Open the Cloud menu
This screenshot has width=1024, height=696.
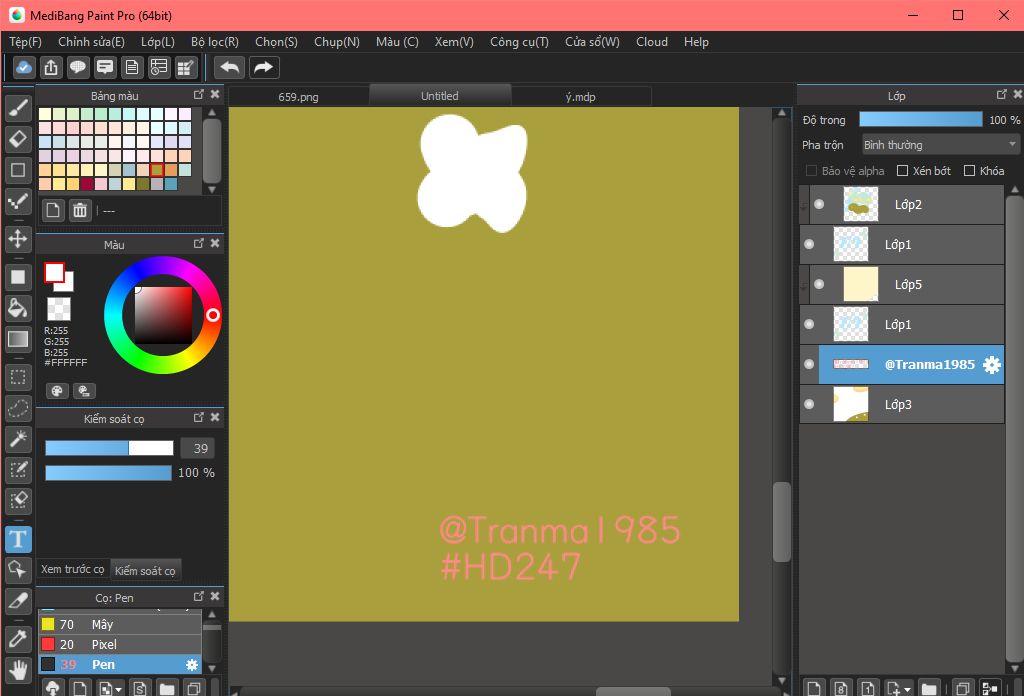(x=652, y=42)
